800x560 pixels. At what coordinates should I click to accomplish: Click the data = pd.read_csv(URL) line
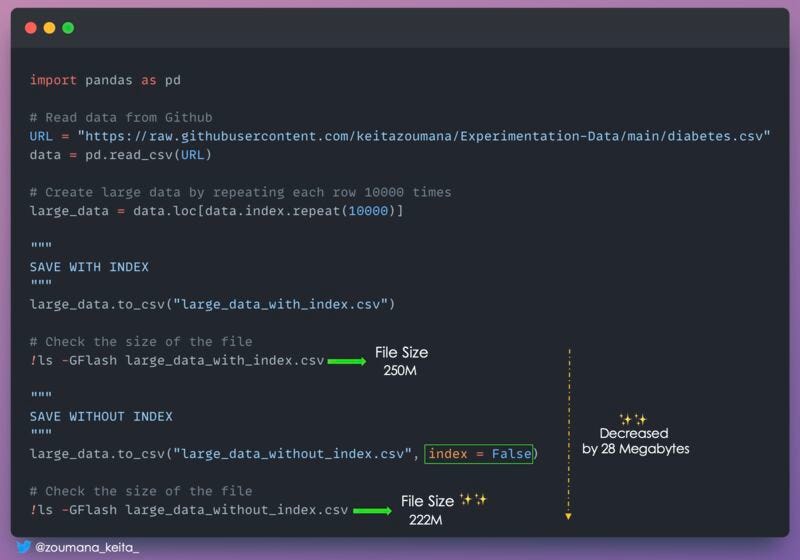click(x=120, y=155)
